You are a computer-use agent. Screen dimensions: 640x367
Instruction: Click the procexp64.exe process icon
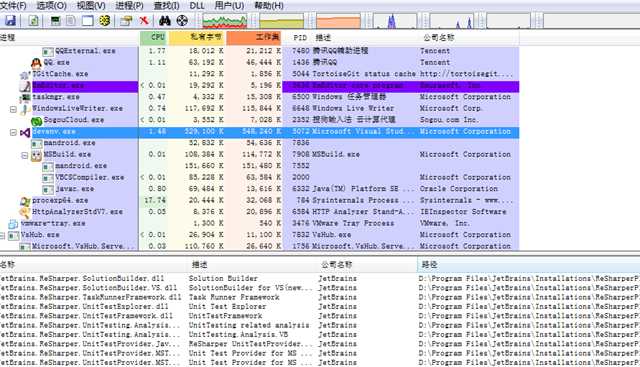(x=25, y=201)
